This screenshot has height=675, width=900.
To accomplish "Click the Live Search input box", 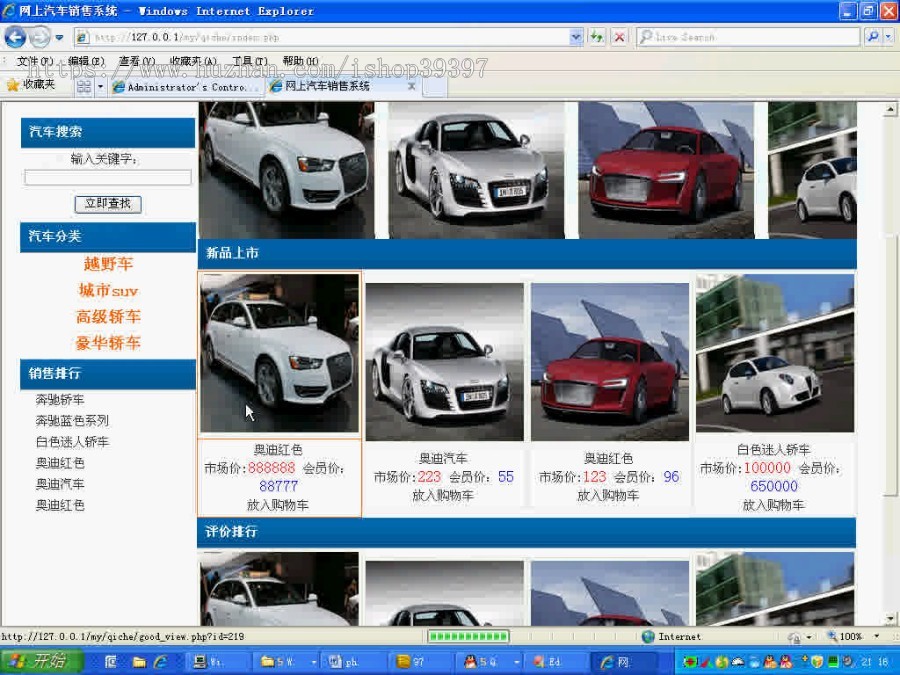I will pyautogui.click(x=748, y=37).
